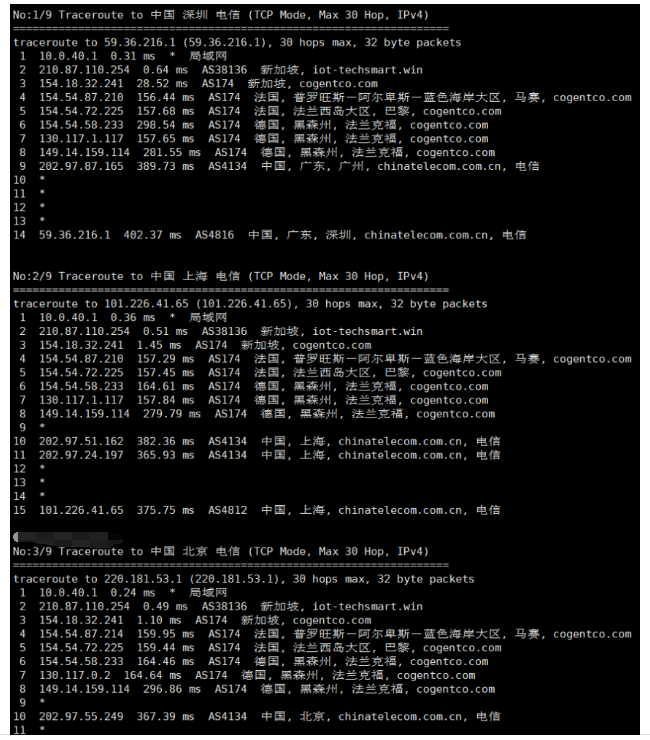This screenshot has width=650, height=740.
Task: Click IP 202.97.87.165 in first traceroute
Action: tap(81, 167)
